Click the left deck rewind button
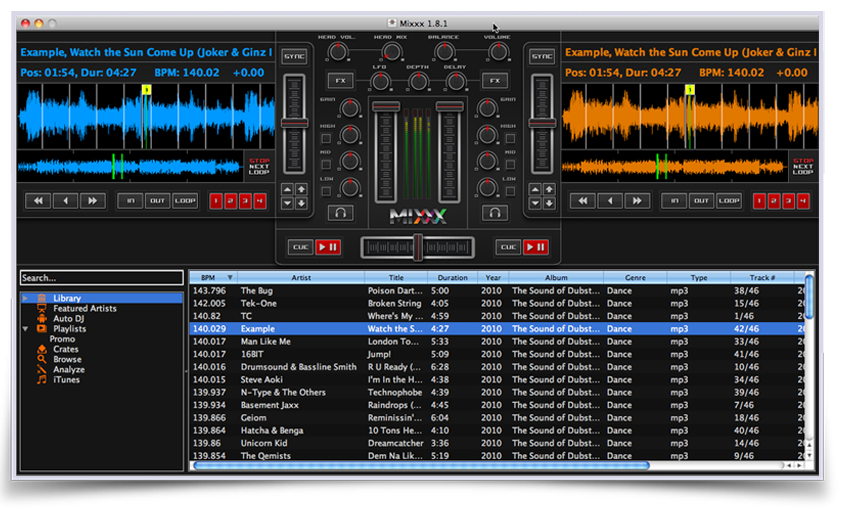 click(39, 201)
